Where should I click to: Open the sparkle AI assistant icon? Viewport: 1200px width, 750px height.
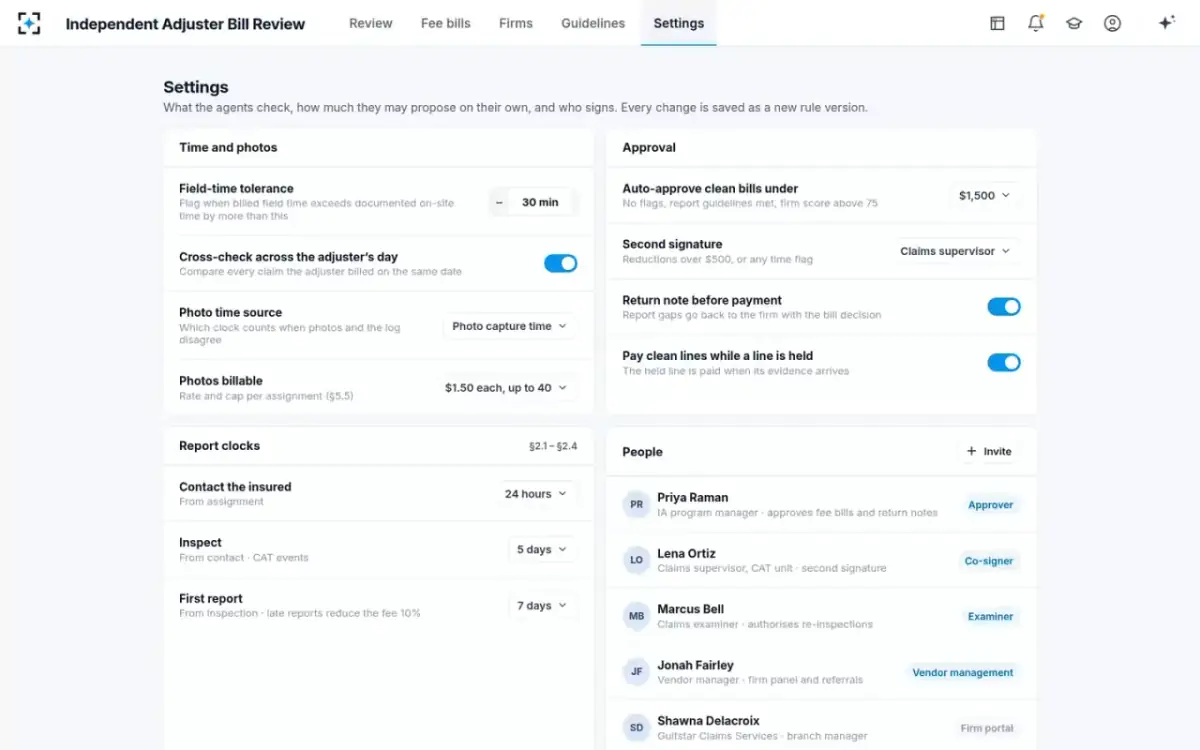click(x=1166, y=23)
